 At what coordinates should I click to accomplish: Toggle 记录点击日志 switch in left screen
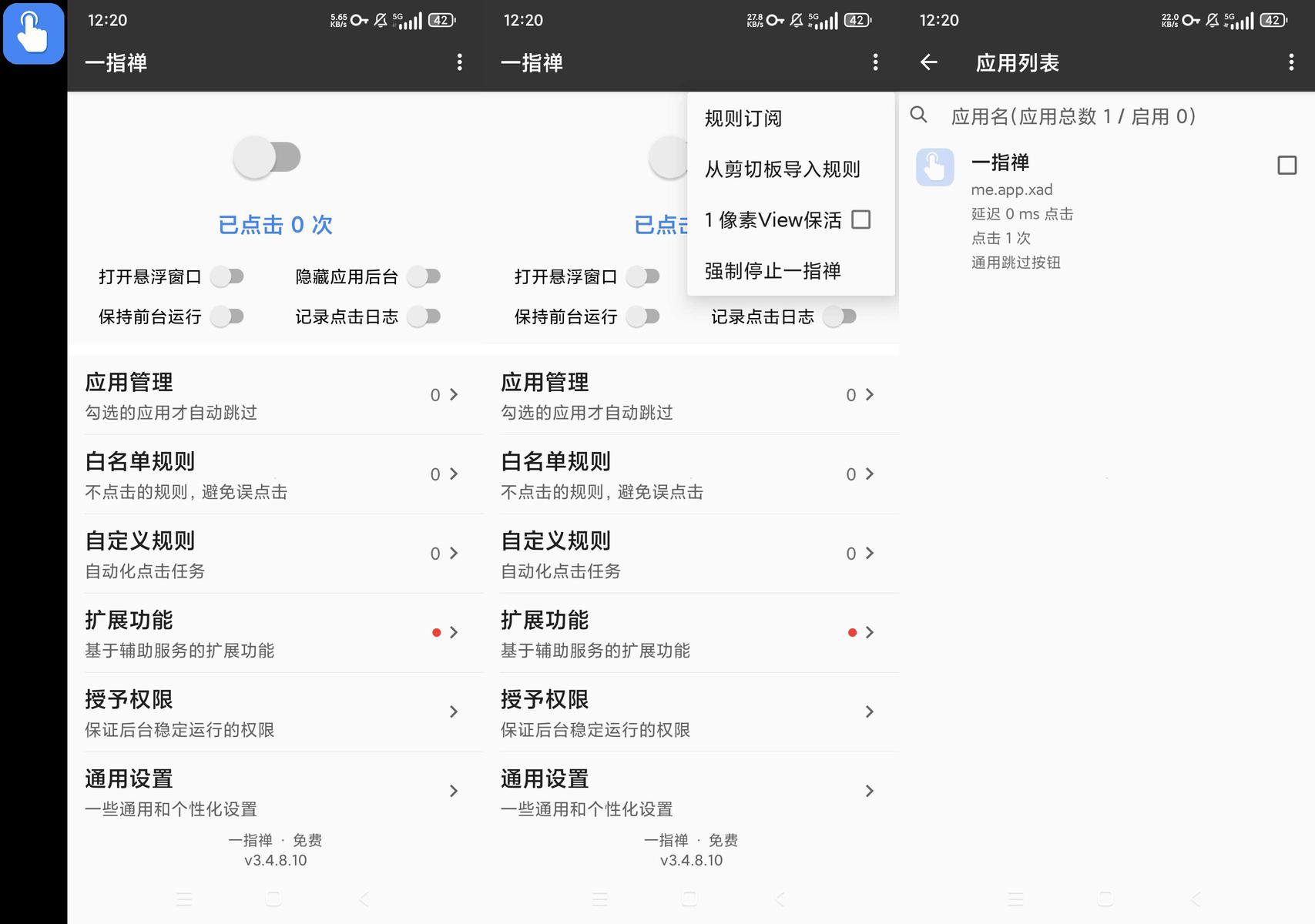(x=424, y=316)
